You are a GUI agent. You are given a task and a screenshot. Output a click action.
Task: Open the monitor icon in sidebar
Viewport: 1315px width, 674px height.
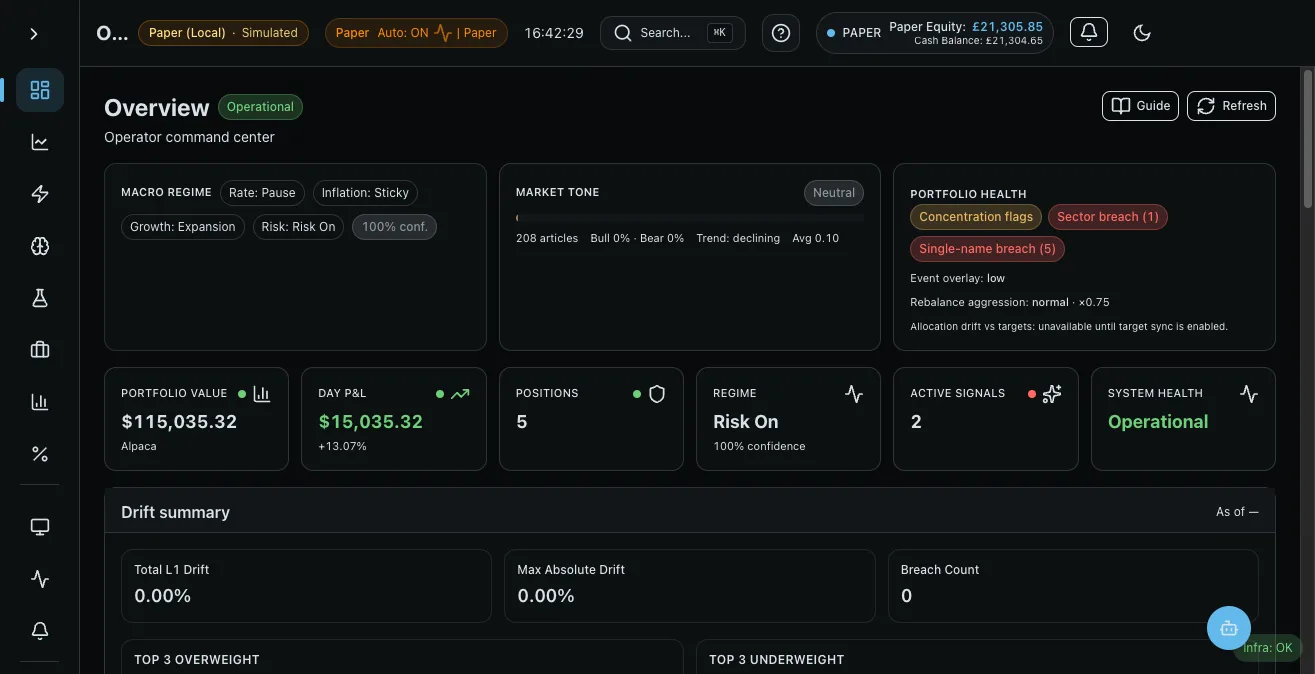(x=40, y=527)
